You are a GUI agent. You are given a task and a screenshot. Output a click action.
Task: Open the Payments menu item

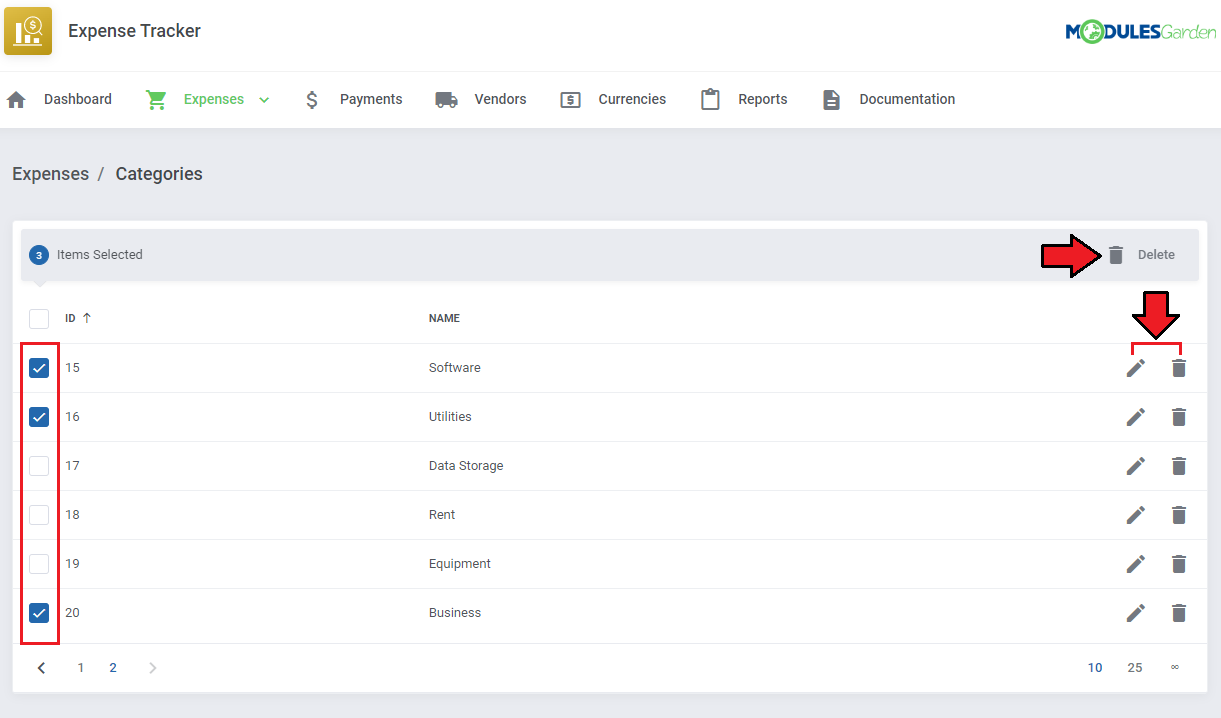point(371,99)
